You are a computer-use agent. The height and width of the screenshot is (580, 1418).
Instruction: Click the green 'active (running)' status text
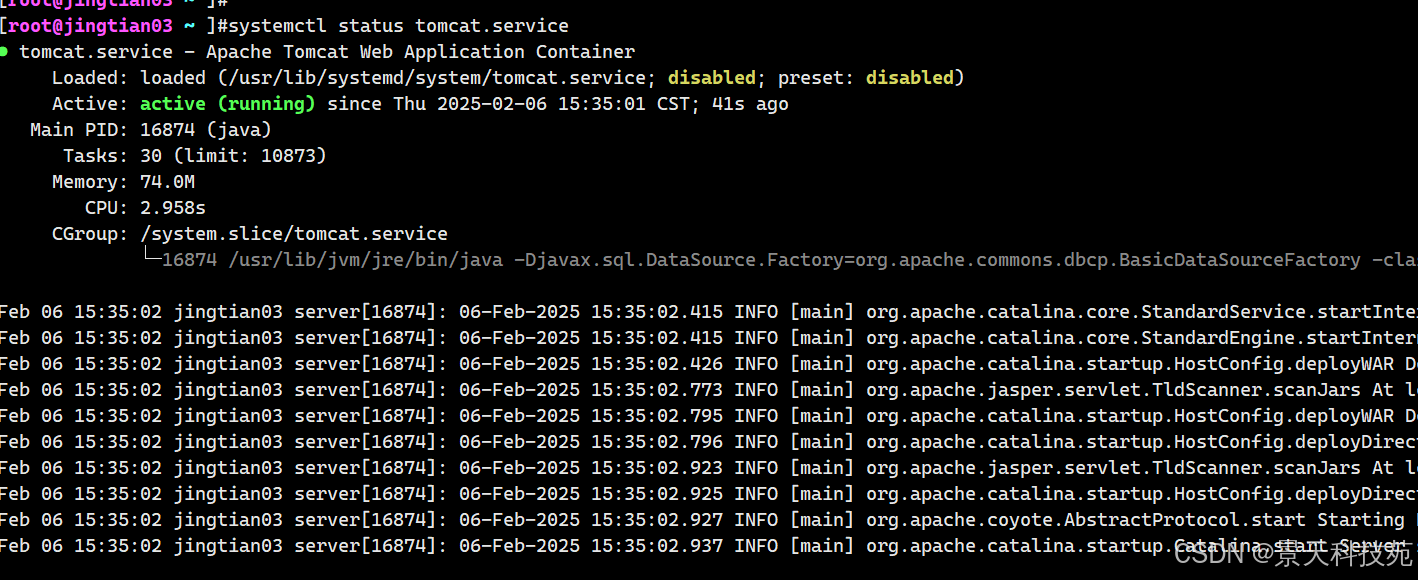227,104
